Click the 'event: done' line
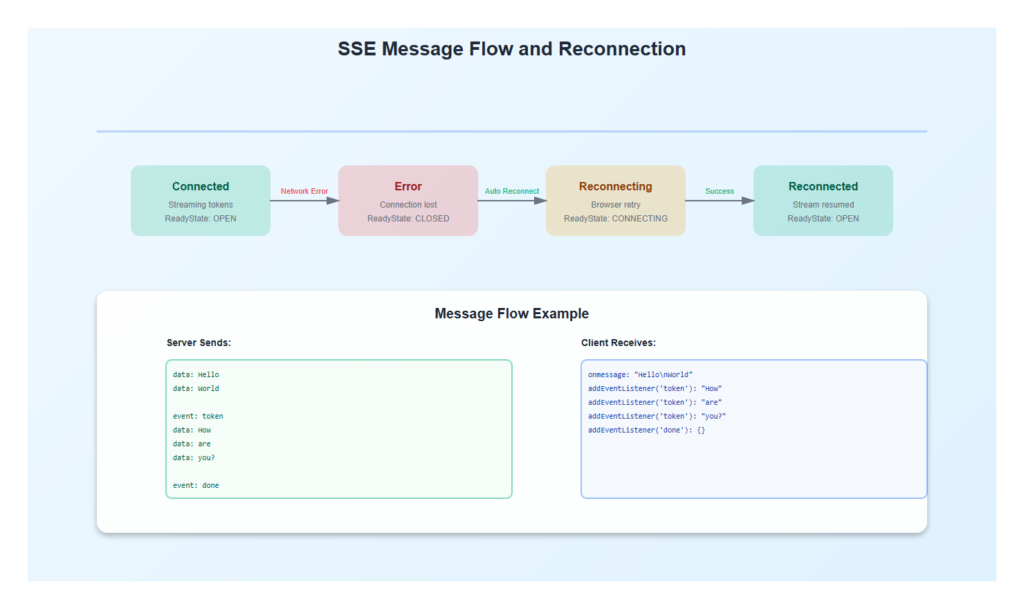Screen dimensions: 1024x609 [x=196, y=485]
